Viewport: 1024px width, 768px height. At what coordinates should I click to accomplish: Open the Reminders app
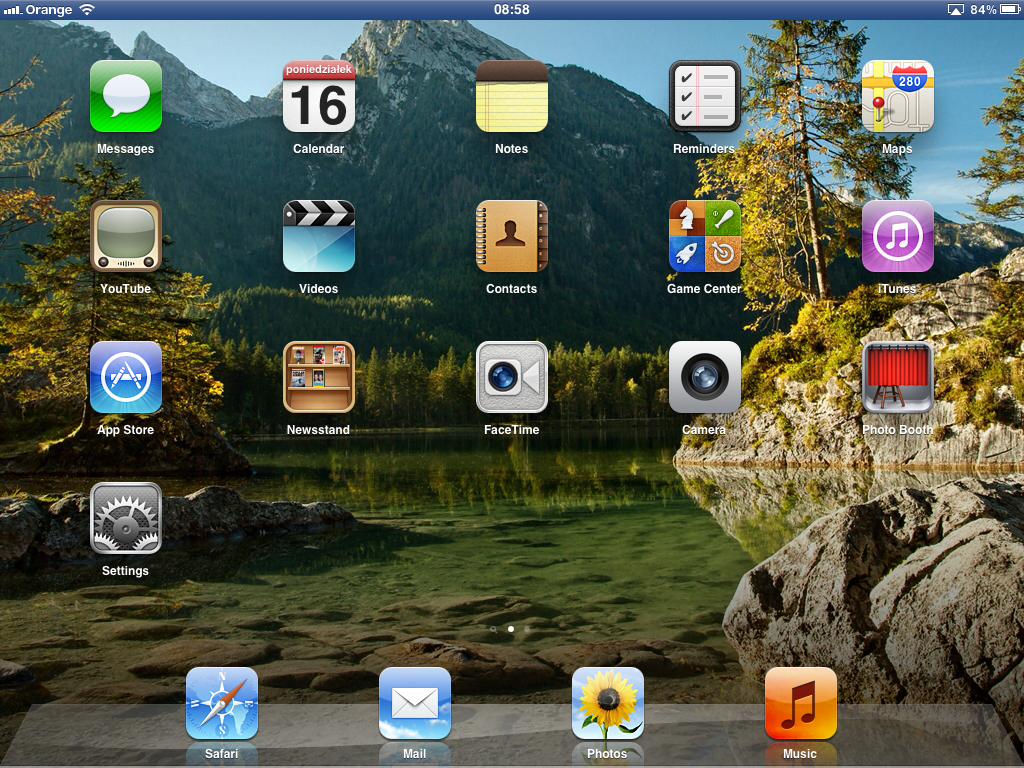click(x=705, y=97)
